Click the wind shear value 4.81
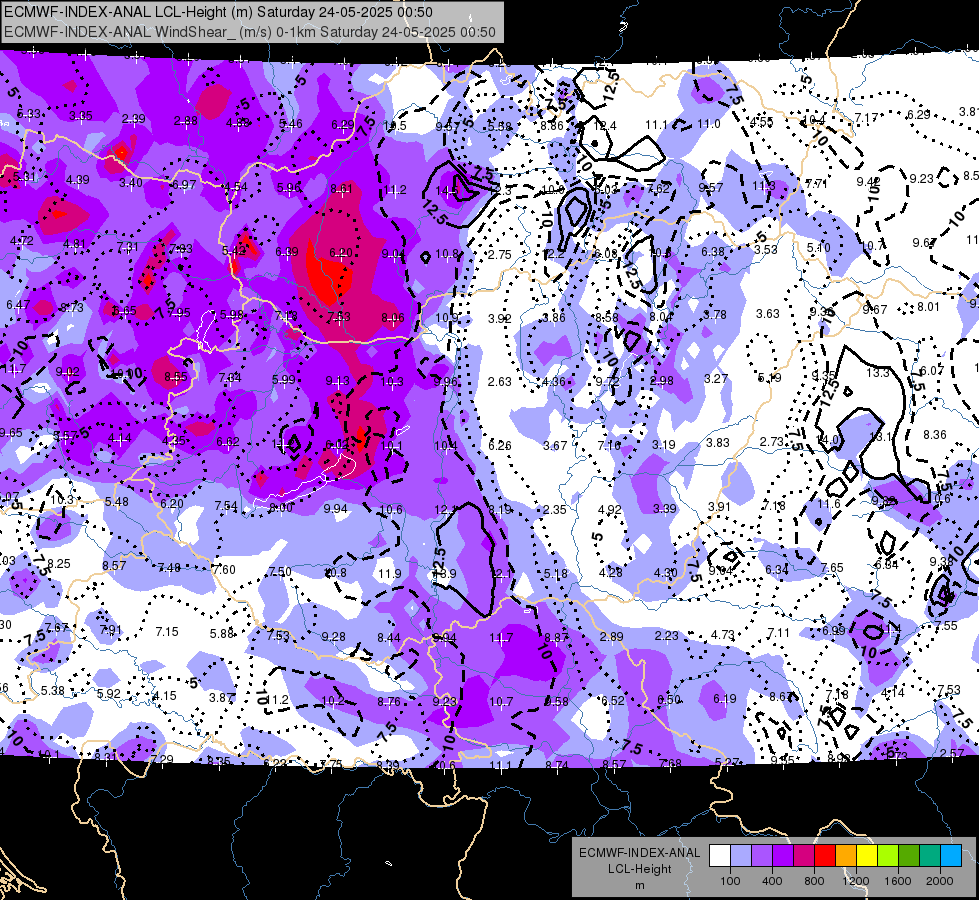Viewport: 979px width, 900px height. [x=74, y=244]
